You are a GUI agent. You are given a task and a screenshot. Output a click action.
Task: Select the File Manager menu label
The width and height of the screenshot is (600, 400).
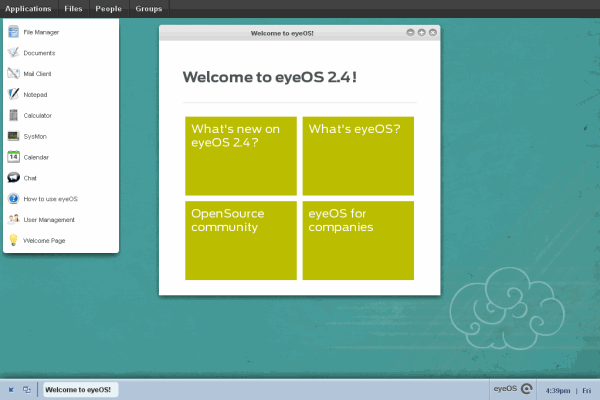(41, 33)
